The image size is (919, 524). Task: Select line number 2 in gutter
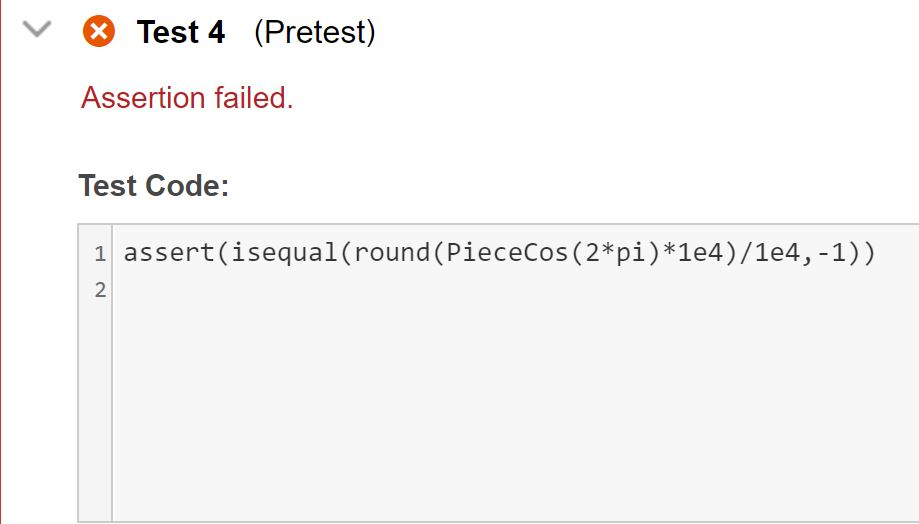click(100, 290)
